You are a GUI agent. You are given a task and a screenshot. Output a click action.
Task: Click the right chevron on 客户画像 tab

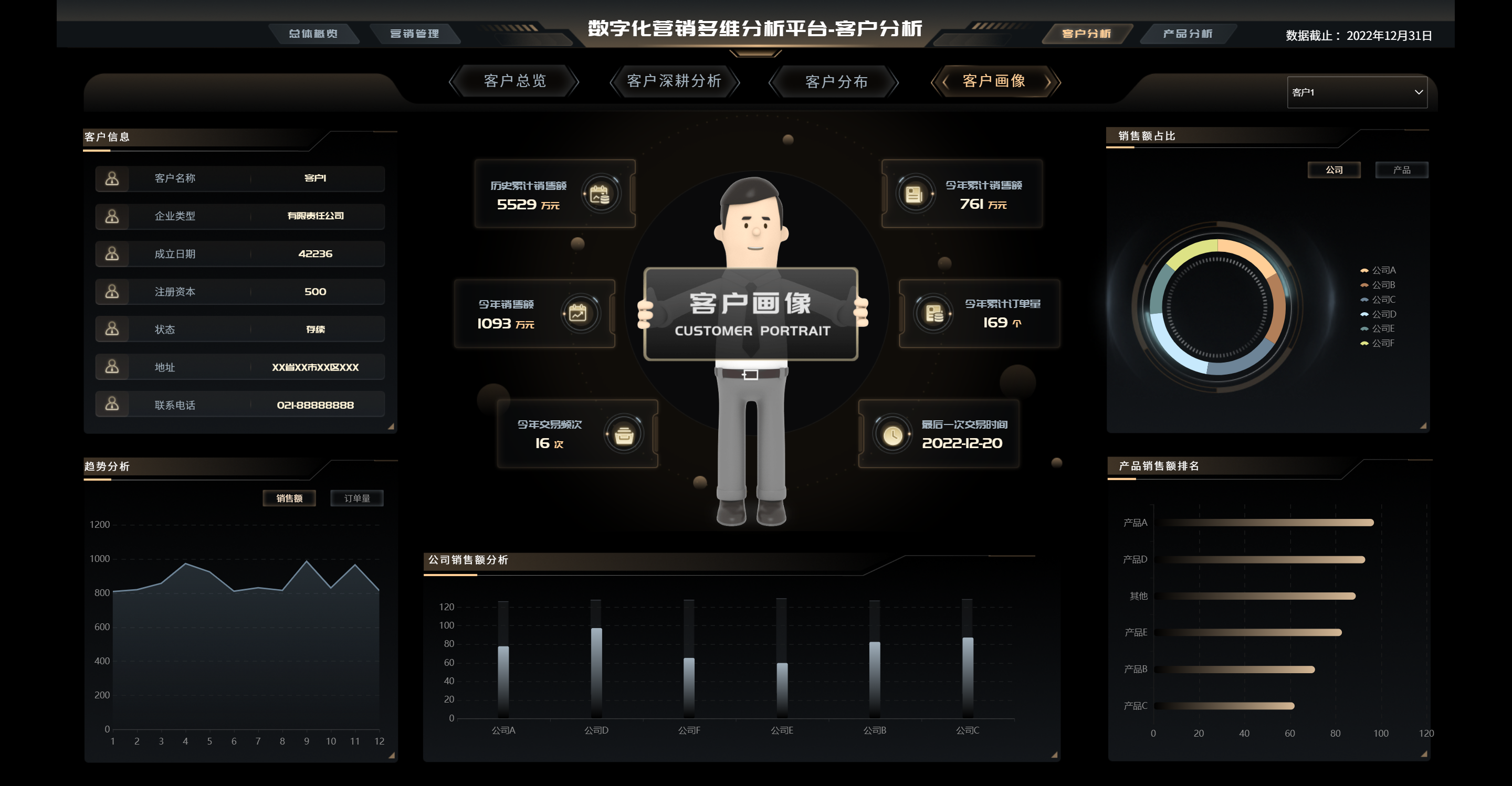tap(1048, 81)
